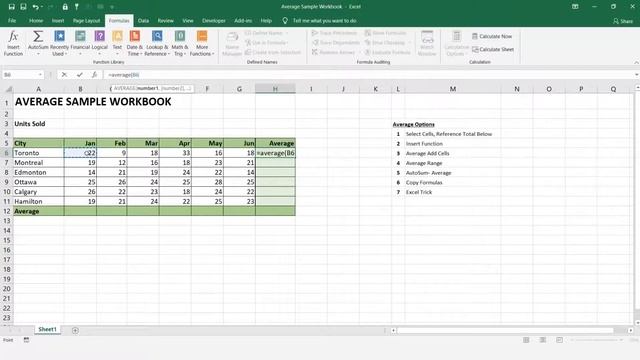The width and height of the screenshot is (640, 360).
Task: Expand the formula bar at right end
Action: click(x=636, y=75)
